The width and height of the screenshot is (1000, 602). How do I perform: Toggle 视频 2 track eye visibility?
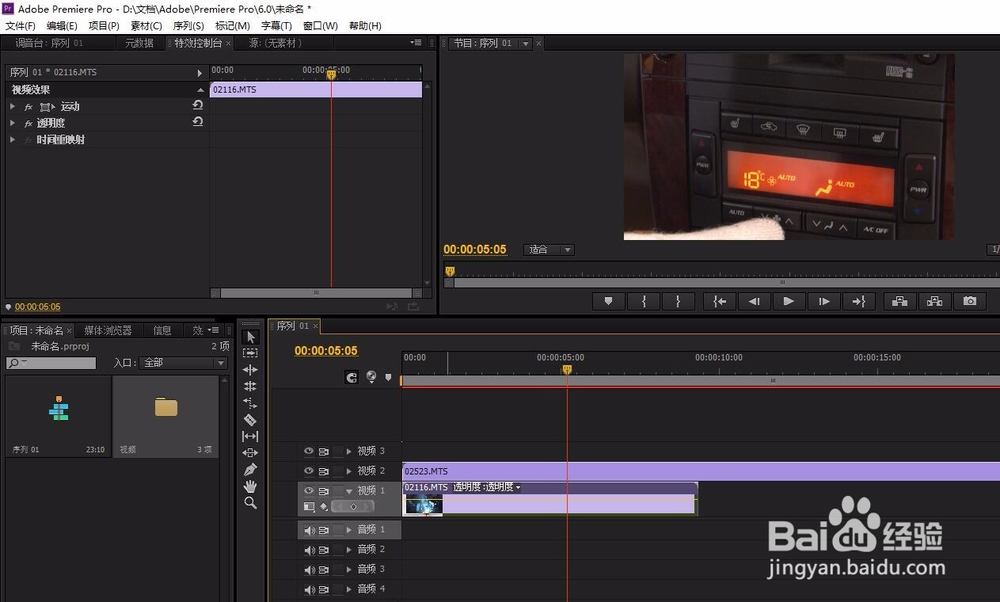[309, 471]
